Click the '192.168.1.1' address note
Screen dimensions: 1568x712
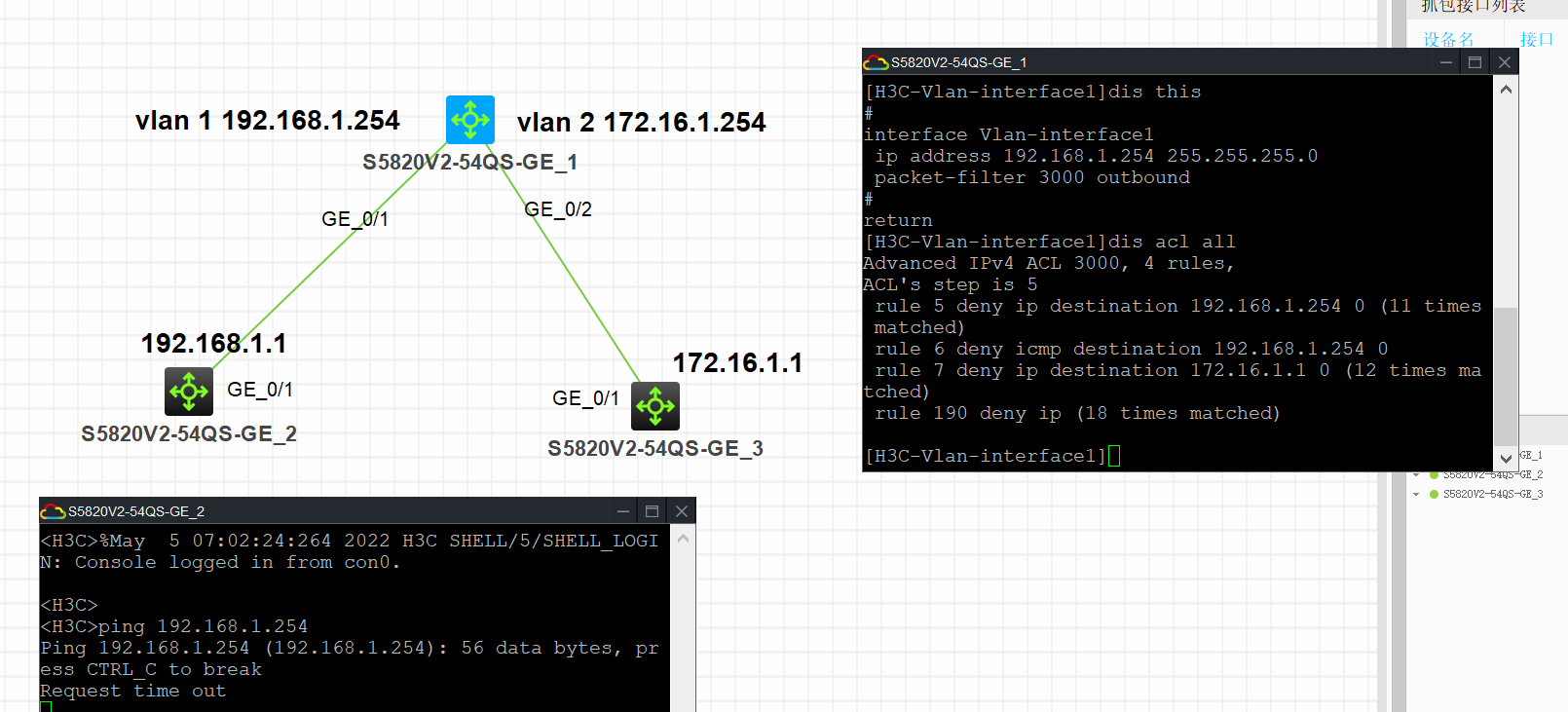coord(214,344)
